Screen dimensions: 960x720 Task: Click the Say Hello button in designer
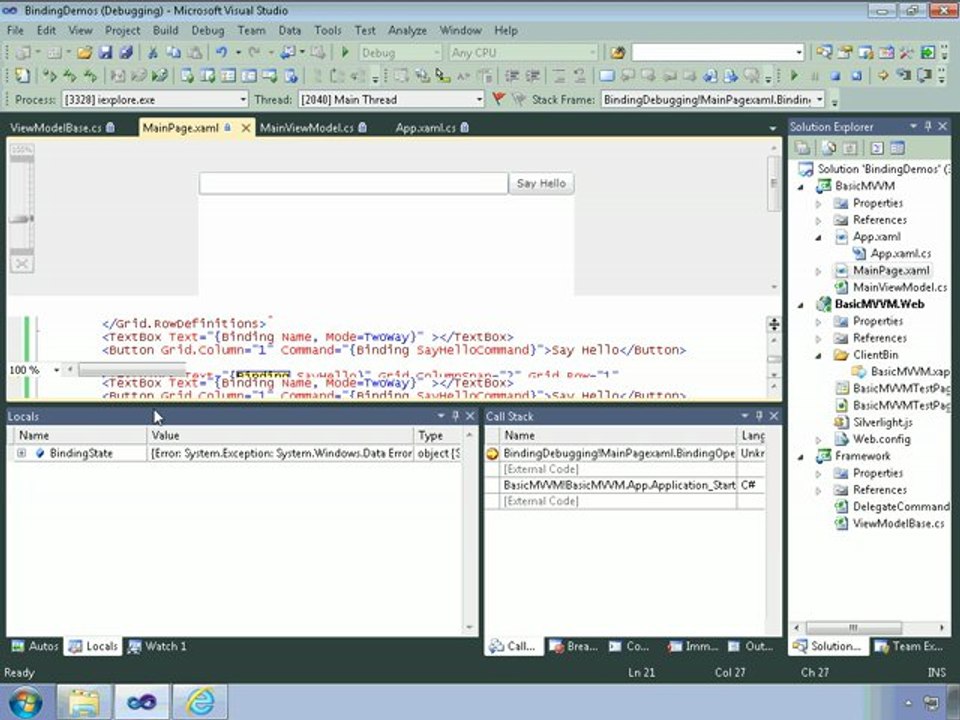(541, 184)
